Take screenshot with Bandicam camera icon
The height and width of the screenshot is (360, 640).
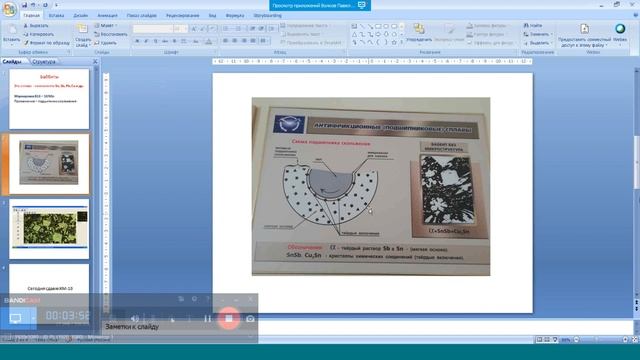(250, 319)
